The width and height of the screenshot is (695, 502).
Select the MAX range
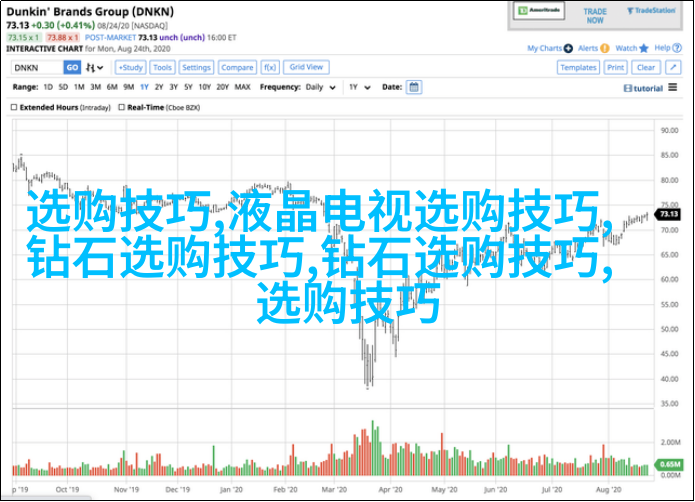coord(242,87)
